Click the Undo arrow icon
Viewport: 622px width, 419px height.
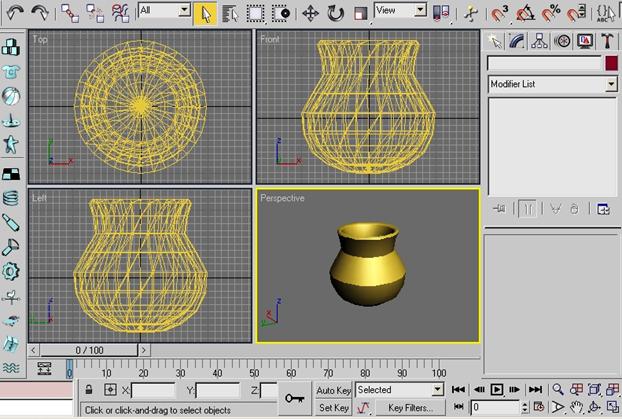point(13,12)
